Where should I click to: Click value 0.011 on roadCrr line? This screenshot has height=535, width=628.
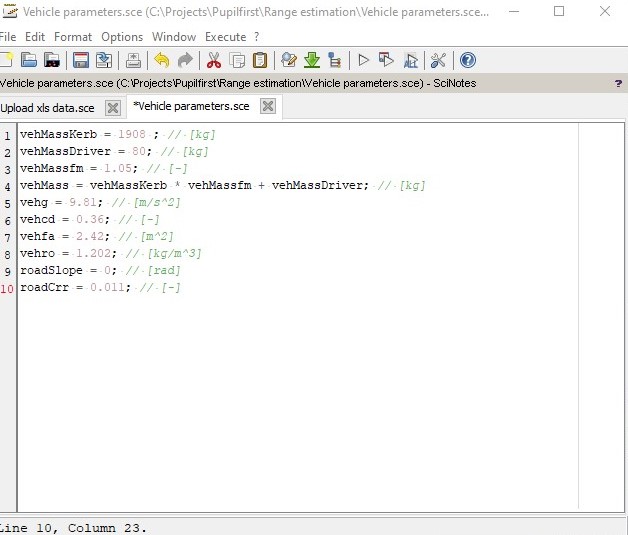(107, 288)
